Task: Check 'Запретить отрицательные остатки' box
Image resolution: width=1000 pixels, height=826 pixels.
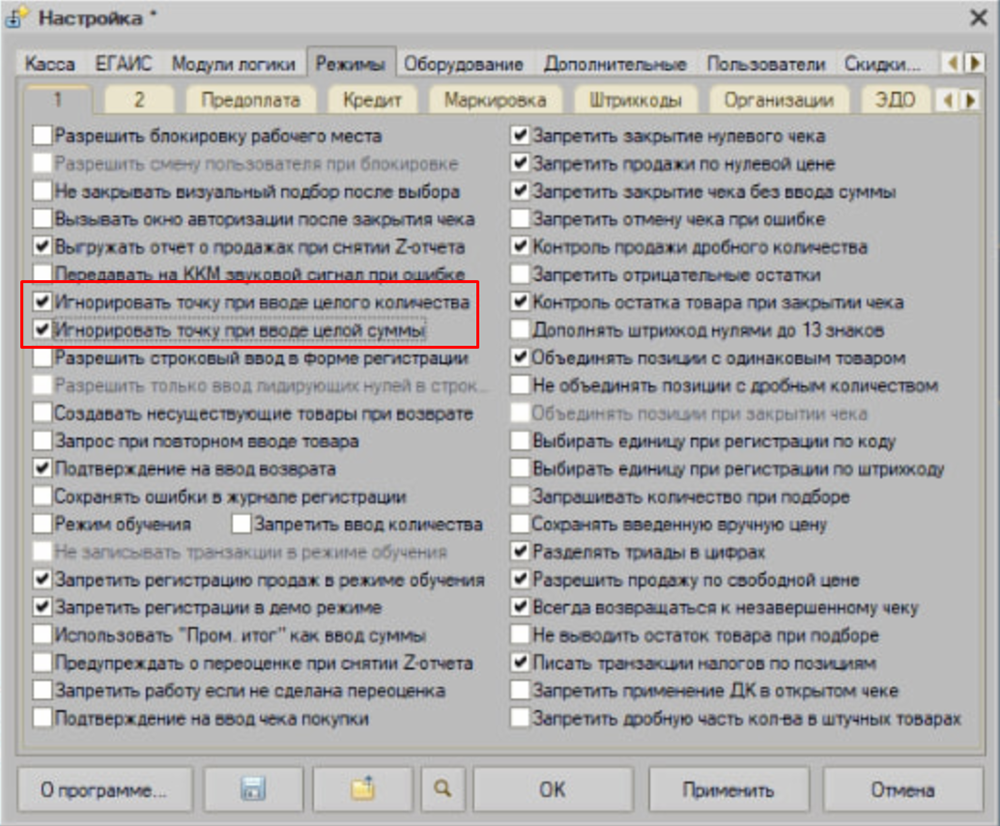Action: [519, 274]
